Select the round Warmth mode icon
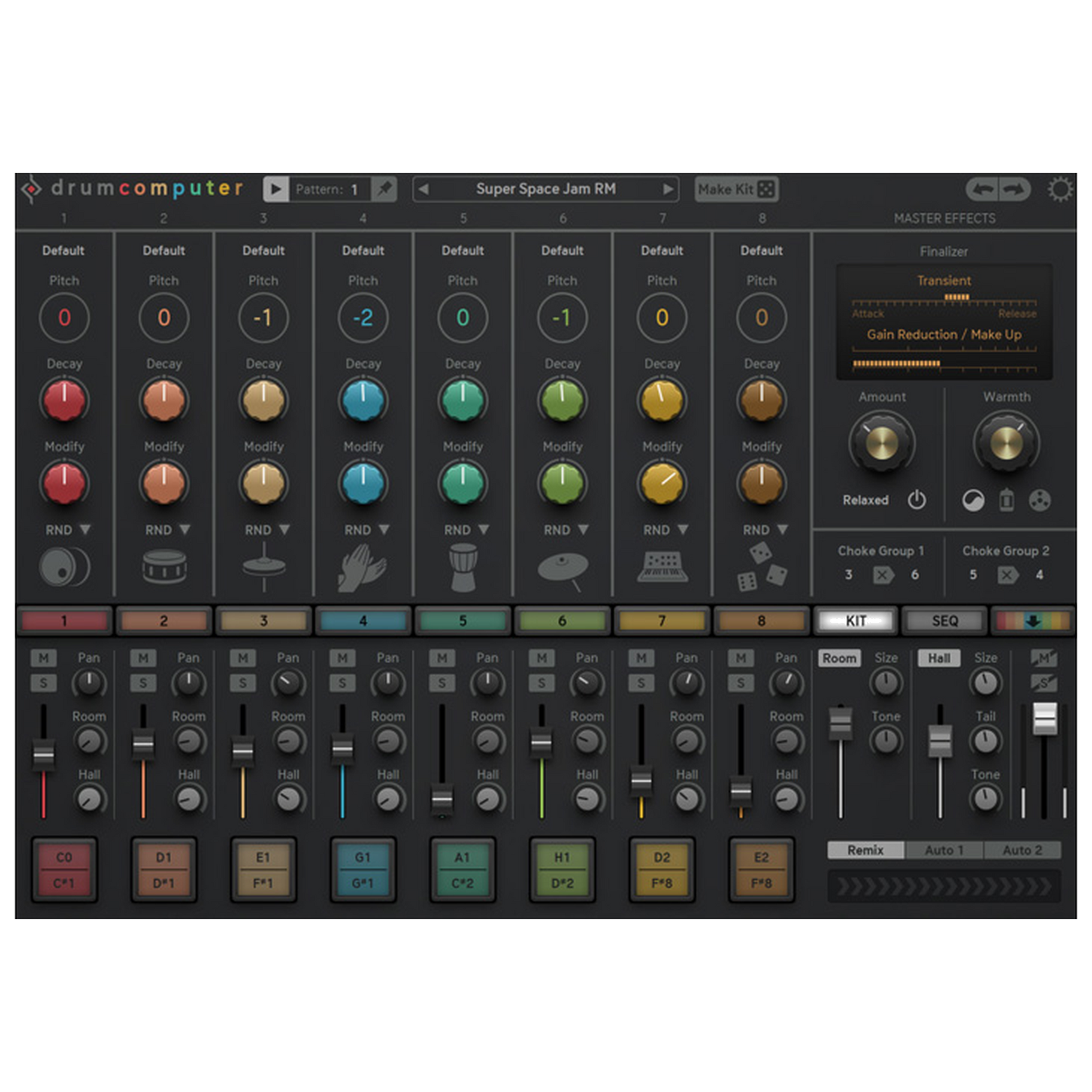This screenshot has height=1092, width=1092. coord(973,501)
